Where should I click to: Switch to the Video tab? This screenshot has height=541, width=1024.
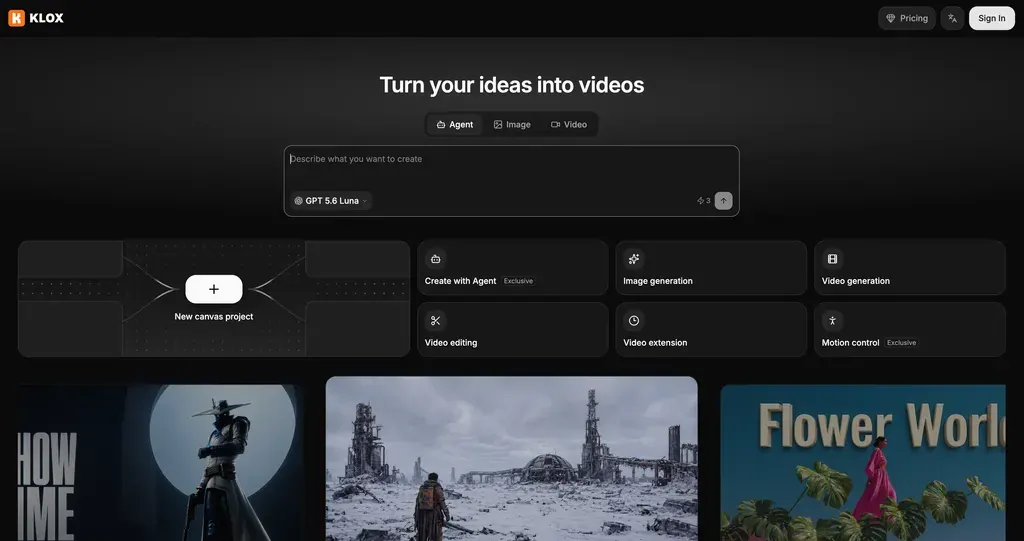(569, 124)
